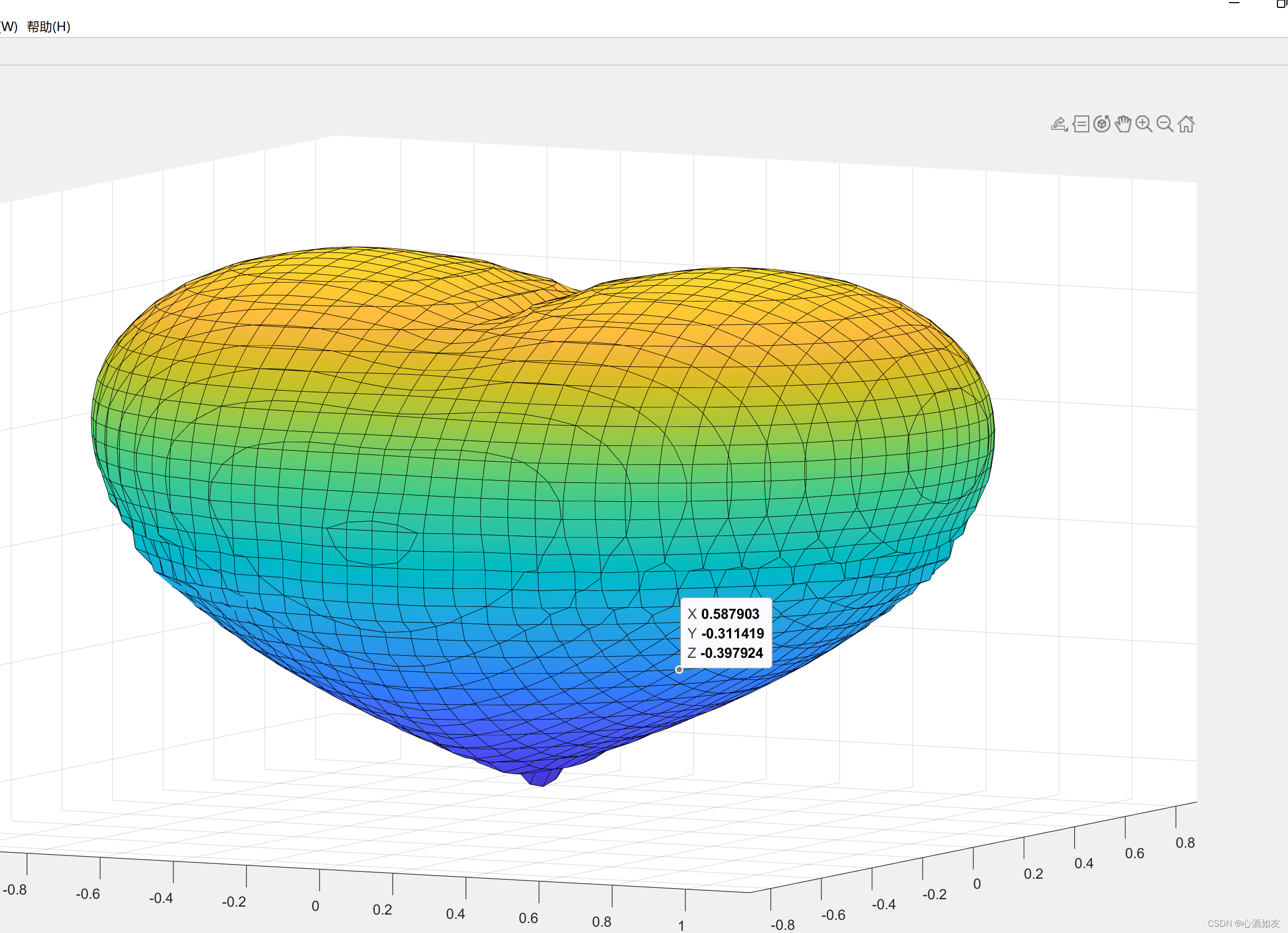Restore view with the Home icon
This screenshot has width=1288, height=933.
[x=1186, y=124]
